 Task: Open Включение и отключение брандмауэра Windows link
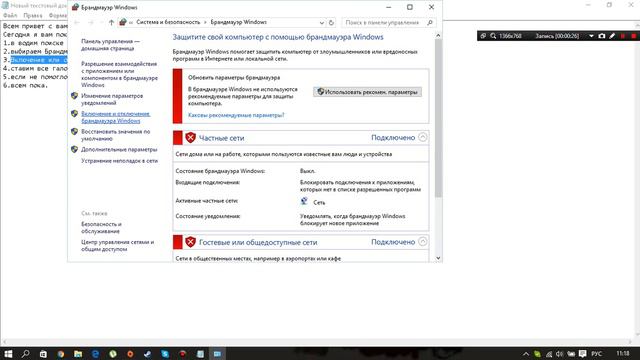[116, 117]
